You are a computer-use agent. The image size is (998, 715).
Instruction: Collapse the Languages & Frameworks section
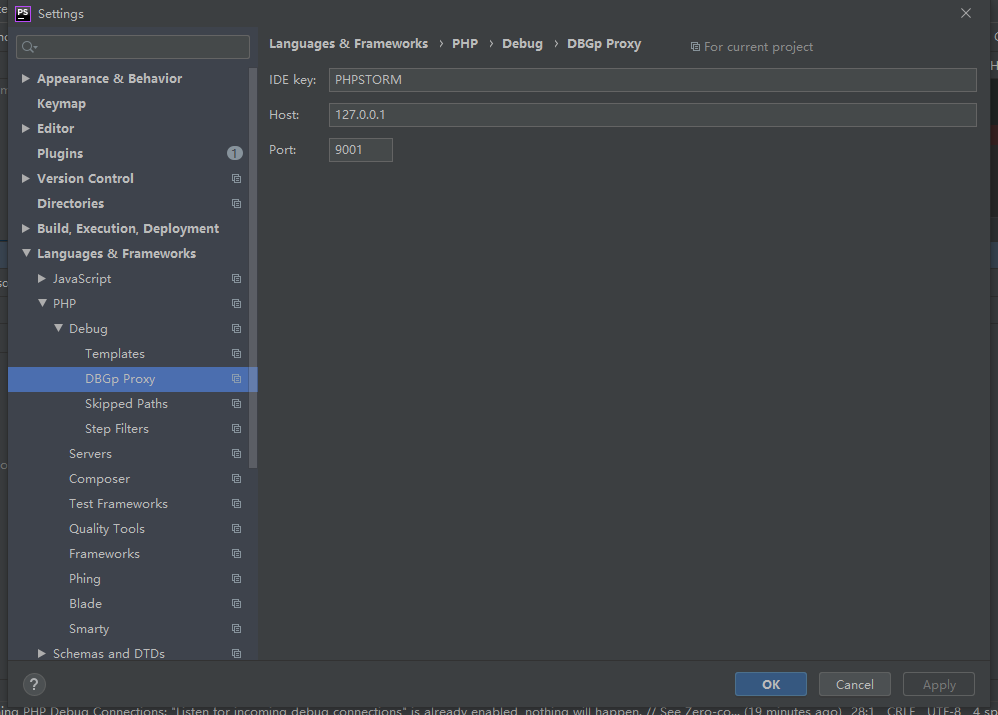tap(26, 253)
